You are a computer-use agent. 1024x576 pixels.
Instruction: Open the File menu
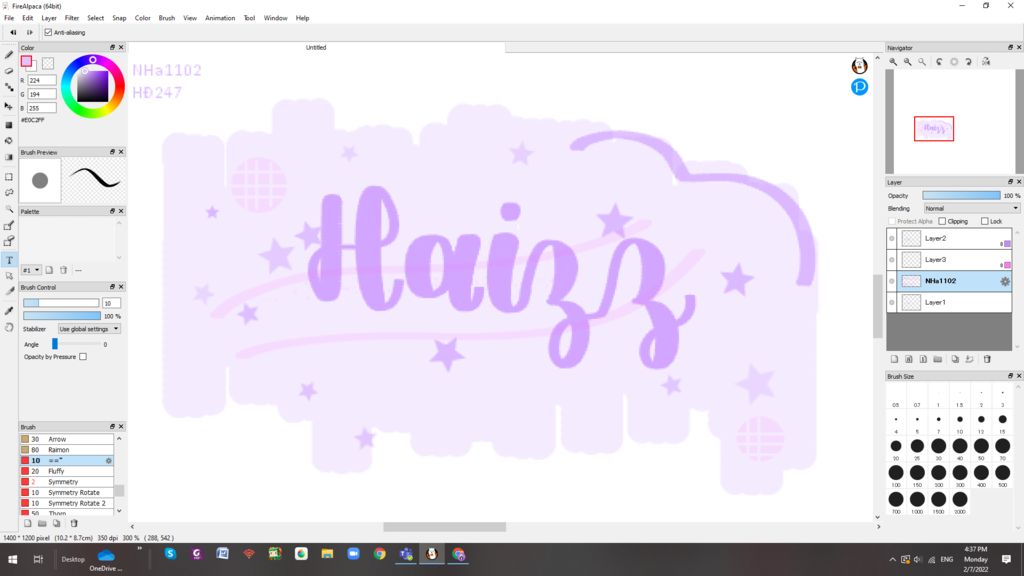point(9,18)
